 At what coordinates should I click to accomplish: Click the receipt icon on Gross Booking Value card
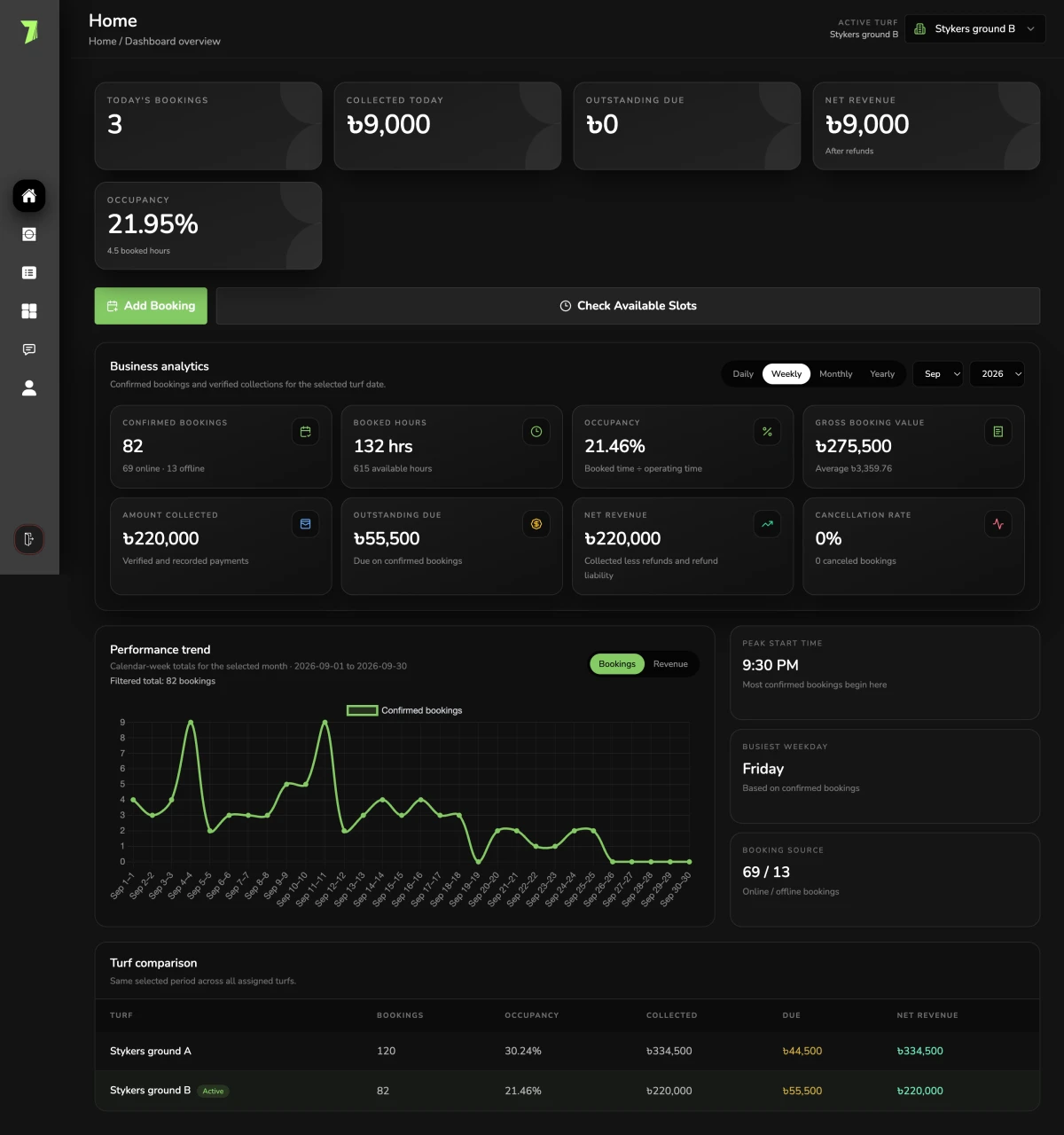(997, 432)
